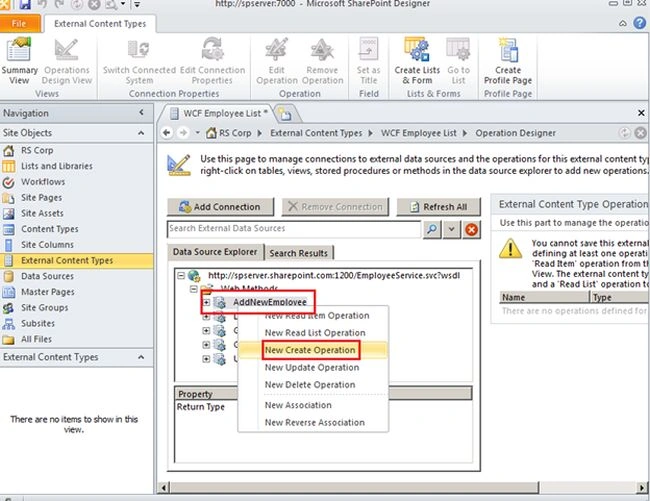Screen dimensions: 650x501
Task: Open search options dropdown arrow
Action: tap(451, 229)
